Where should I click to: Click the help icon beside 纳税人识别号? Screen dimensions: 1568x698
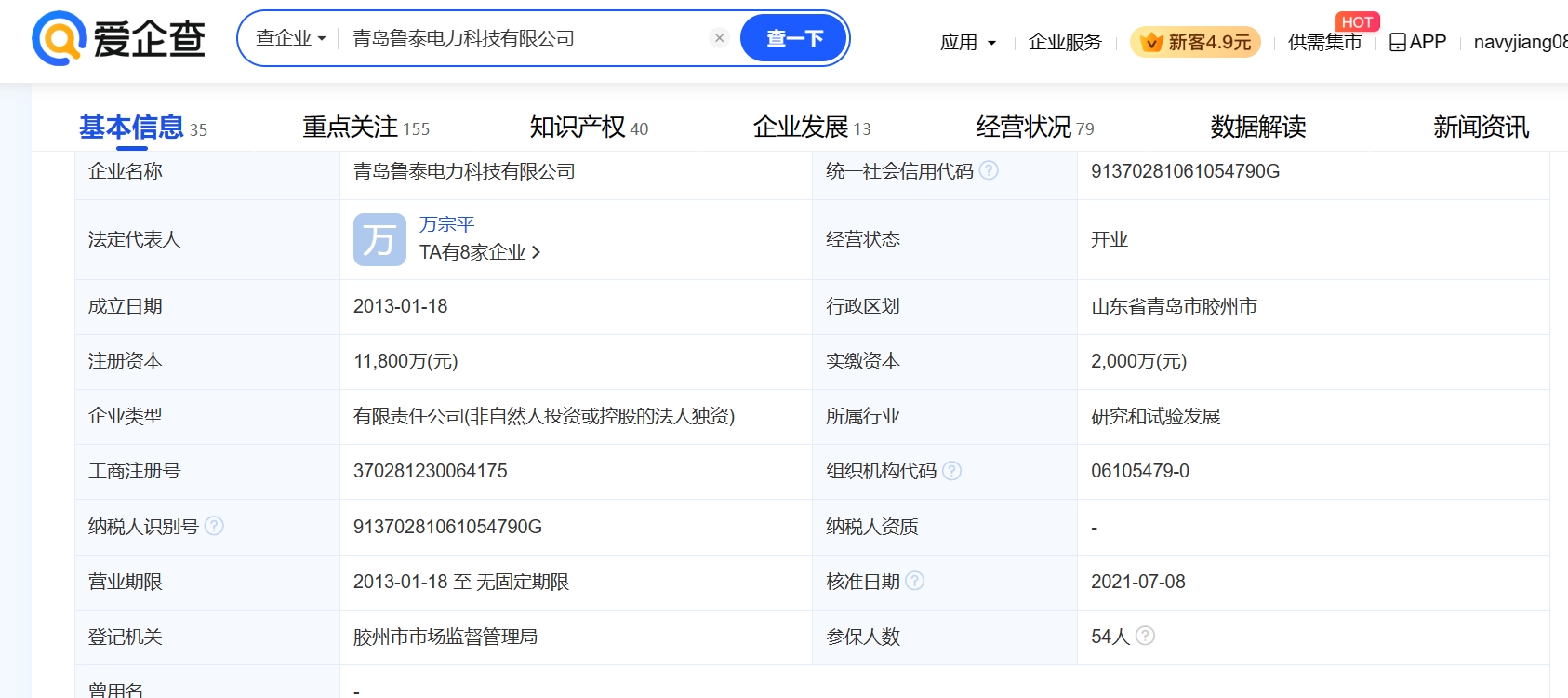pos(214,526)
